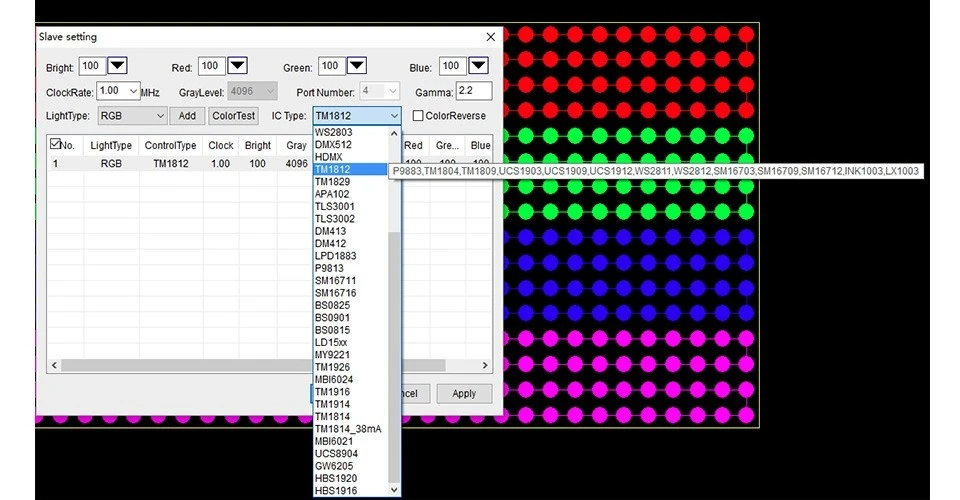Click the Apply button
The width and height of the screenshot is (960, 500).
click(x=464, y=394)
